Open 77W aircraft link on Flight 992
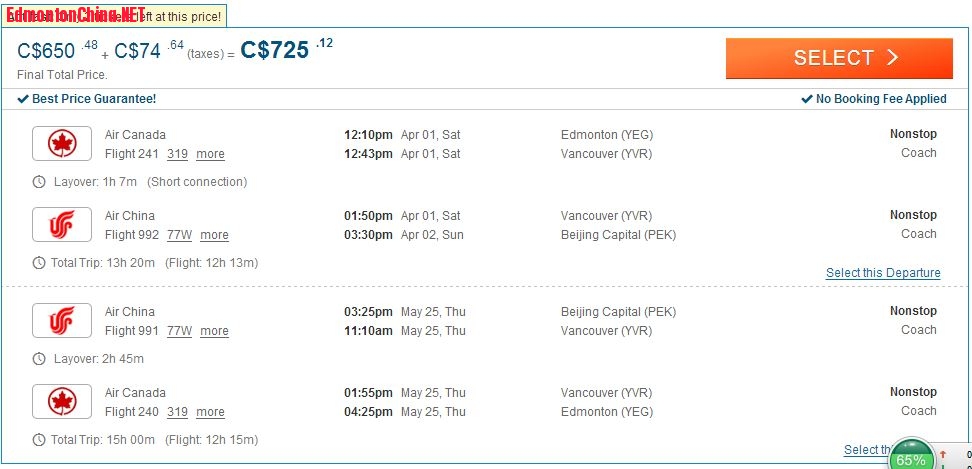Screen dimensions: 972x469 (x=180, y=235)
